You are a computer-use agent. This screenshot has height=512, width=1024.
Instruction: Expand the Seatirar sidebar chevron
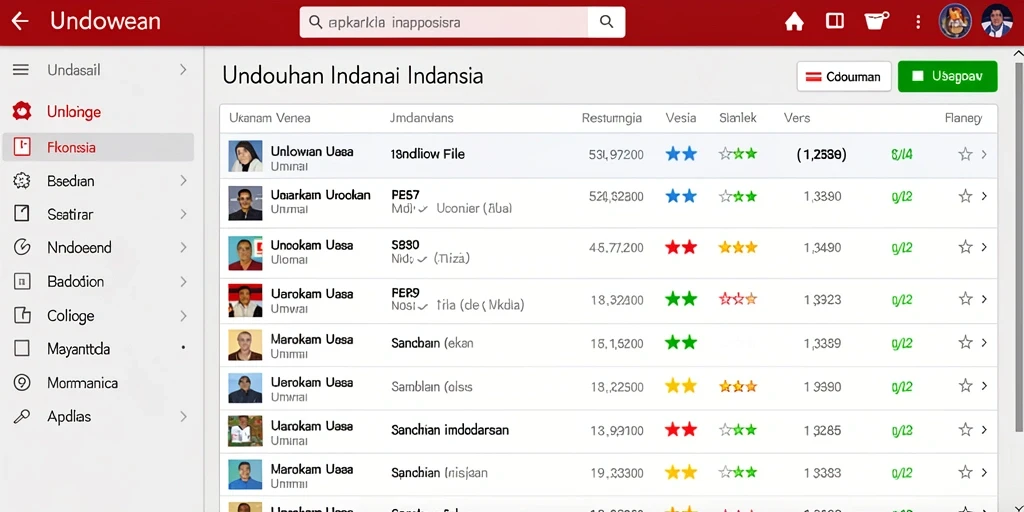(184, 214)
